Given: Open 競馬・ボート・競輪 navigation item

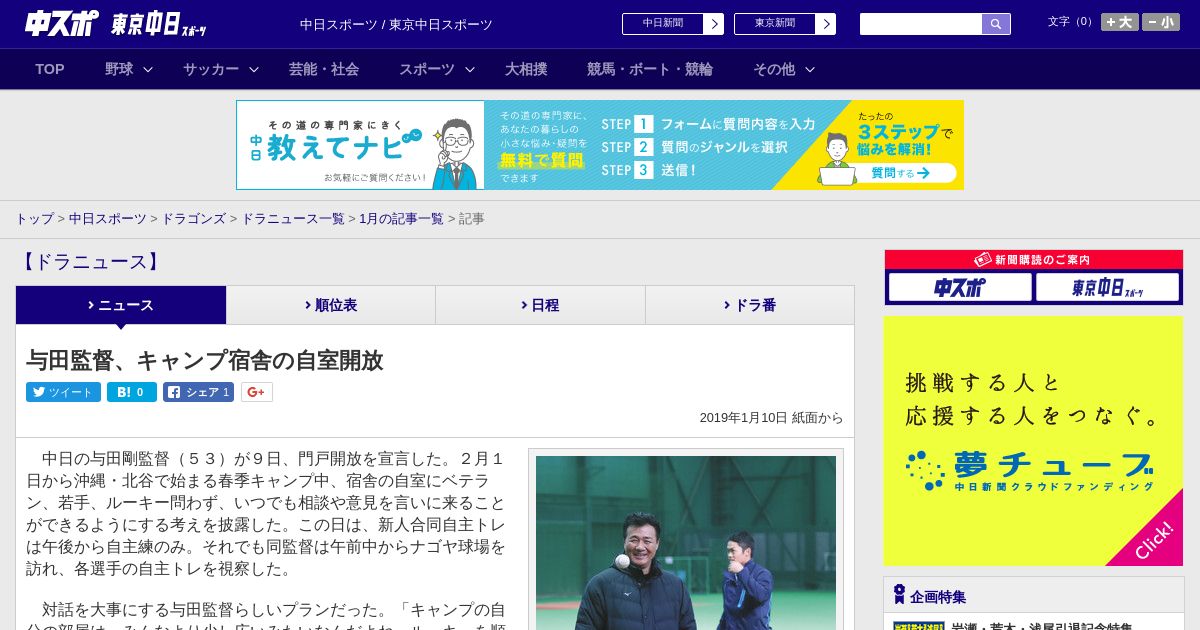Looking at the screenshot, I should (x=650, y=69).
